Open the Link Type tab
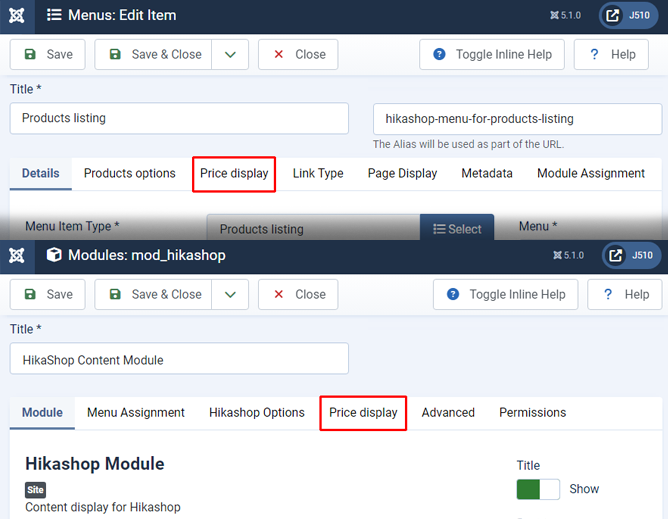This screenshot has width=668, height=519. 318,173
